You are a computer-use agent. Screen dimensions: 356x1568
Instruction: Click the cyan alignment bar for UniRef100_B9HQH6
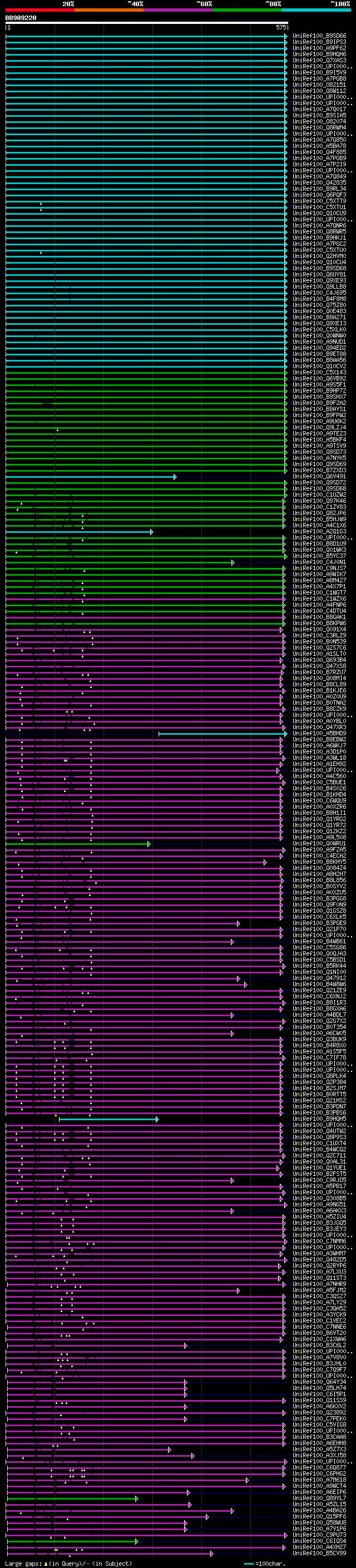click(x=147, y=54)
